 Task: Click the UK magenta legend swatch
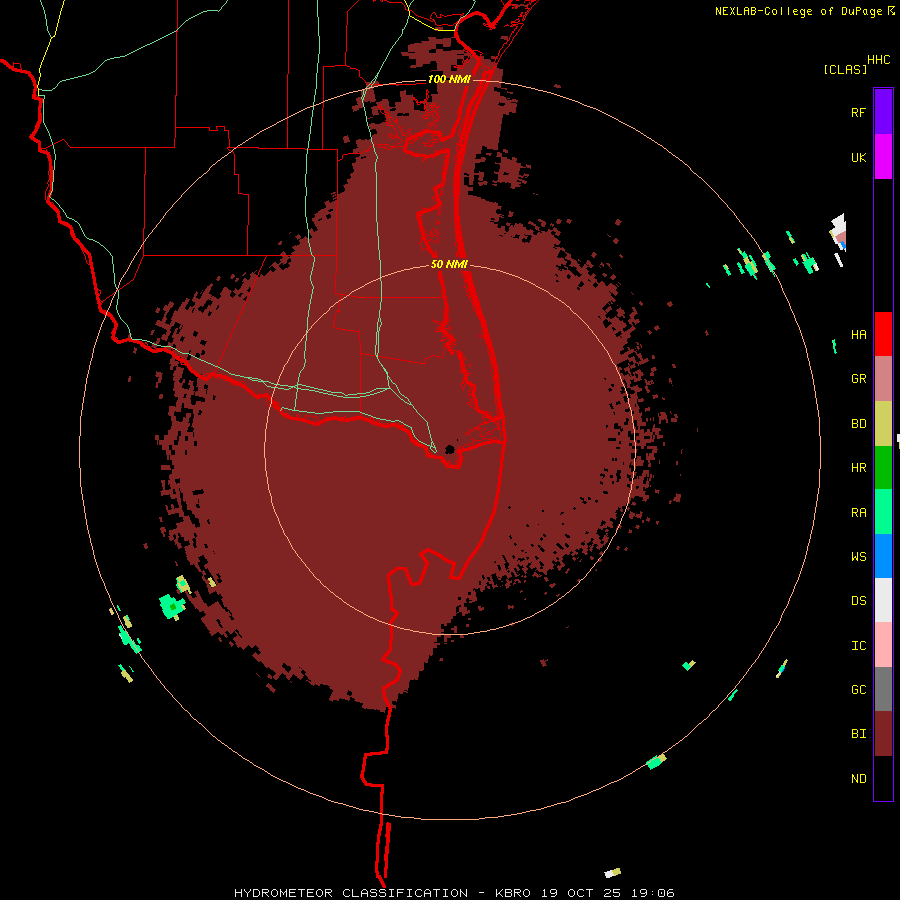[x=883, y=156]
